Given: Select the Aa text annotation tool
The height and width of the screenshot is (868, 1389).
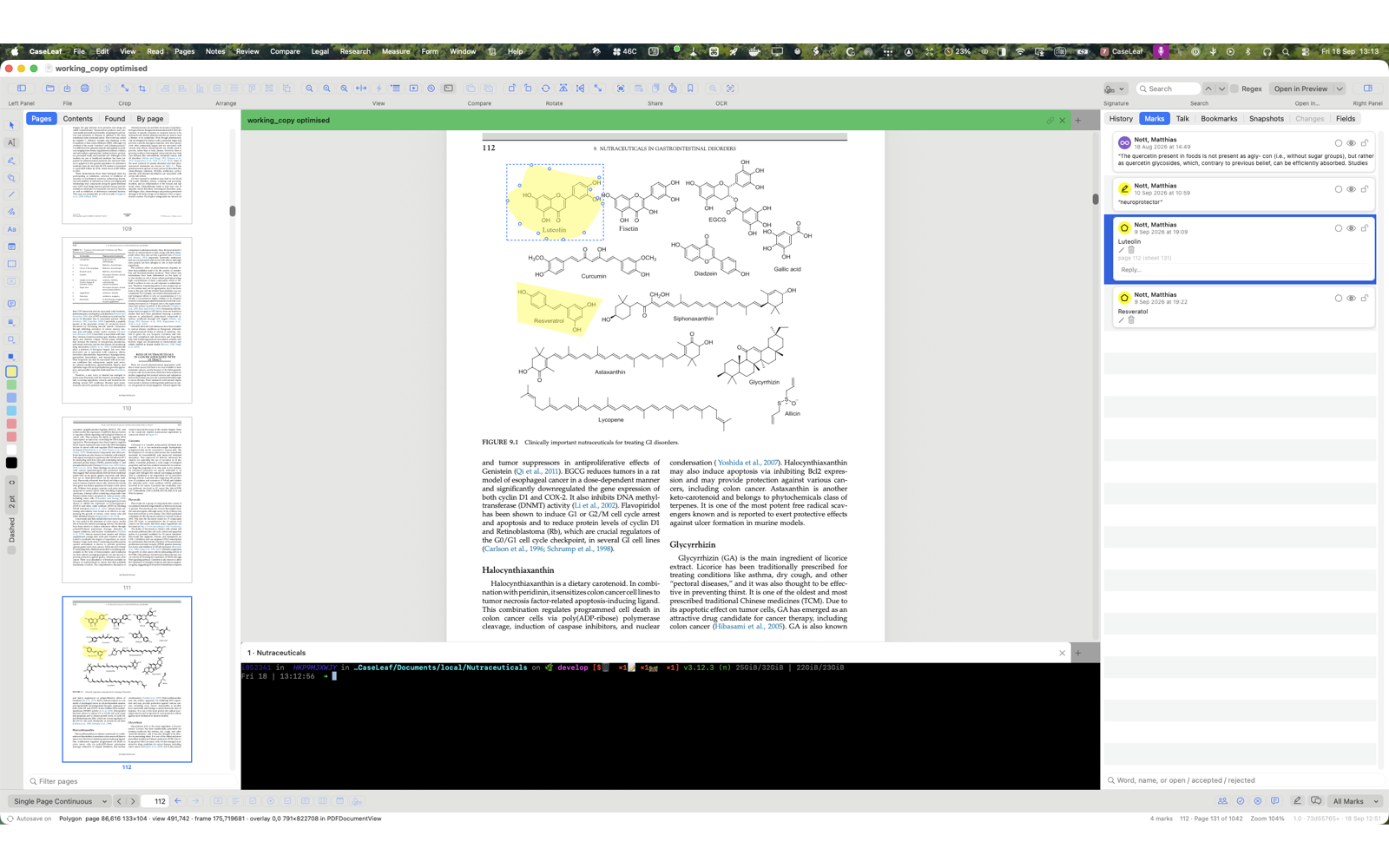Looking at the screenshot, I should point(11,229).
